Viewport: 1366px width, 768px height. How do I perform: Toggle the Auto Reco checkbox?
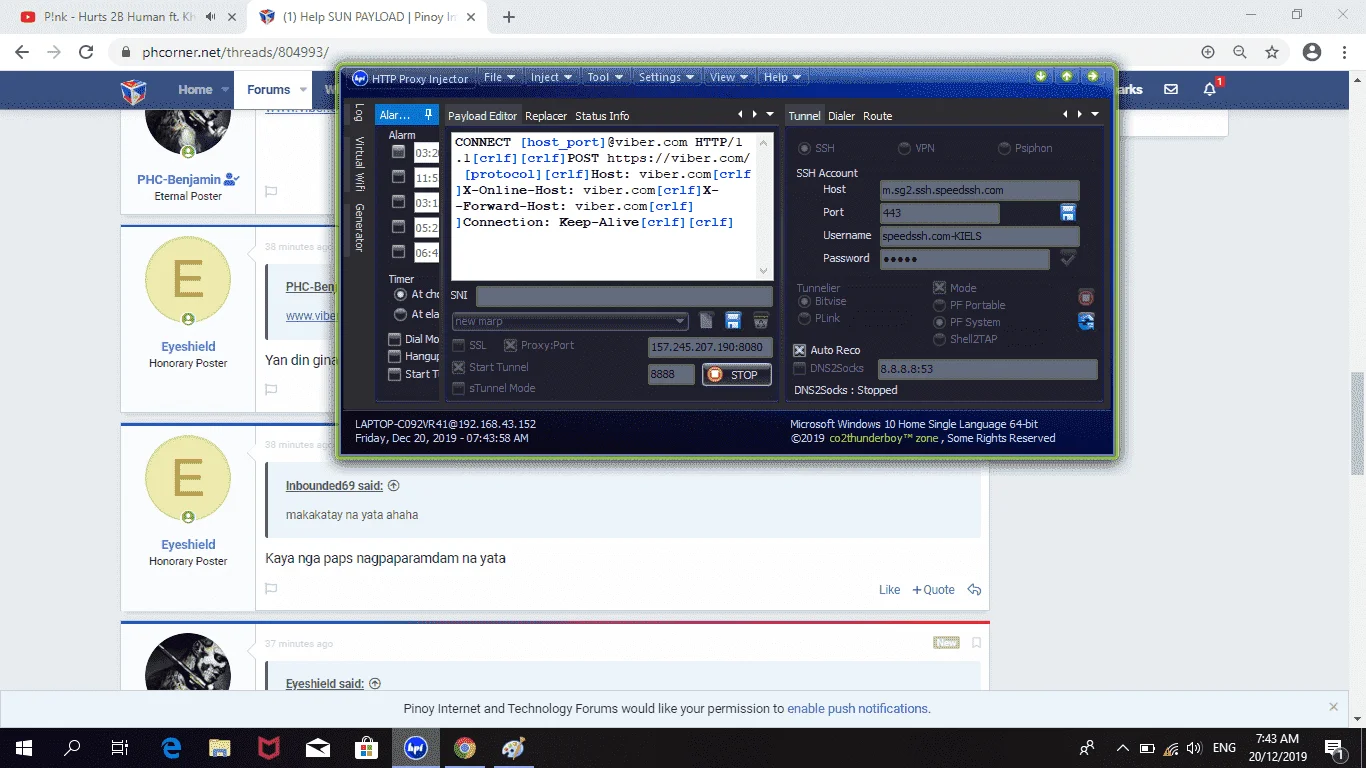(x=800, y=350)
